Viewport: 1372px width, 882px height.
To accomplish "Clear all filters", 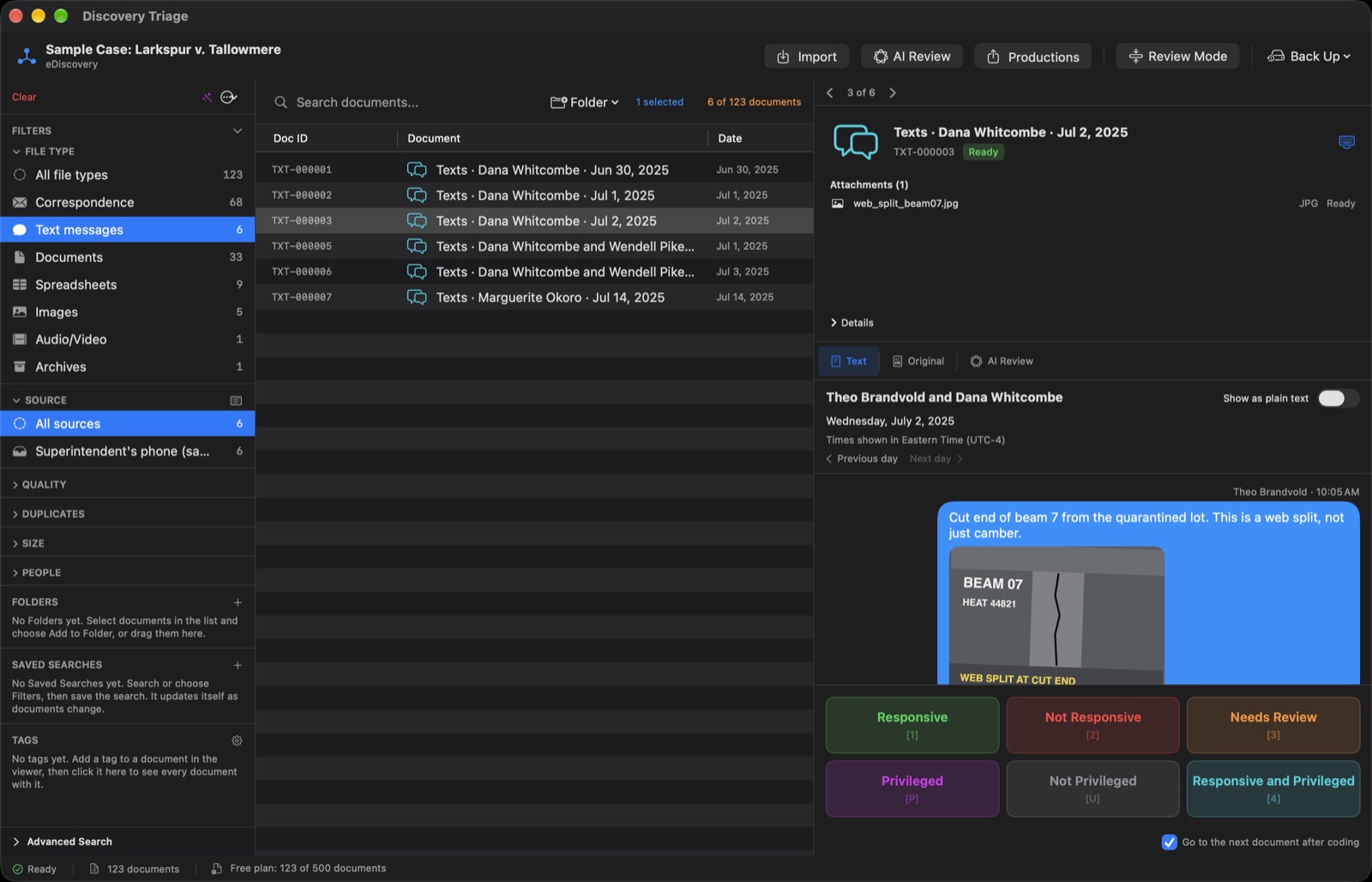I will coord(24,97).
